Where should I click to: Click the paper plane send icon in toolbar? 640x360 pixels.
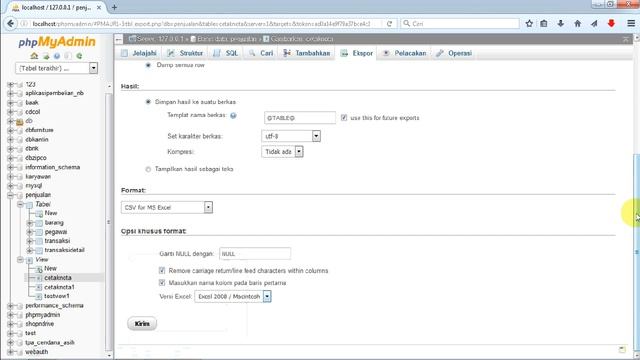(x=594, y=24)
